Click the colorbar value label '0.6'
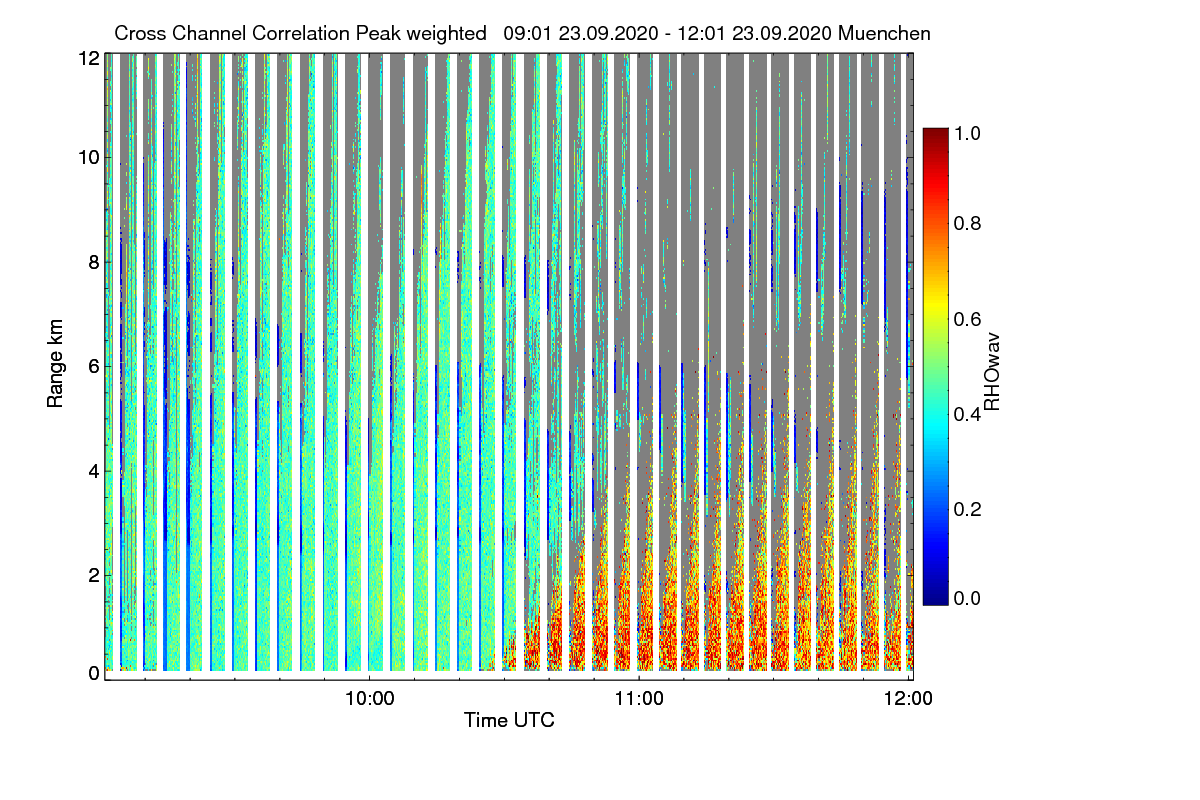The height and width of the screenshot is (800, 1200). [969, 318]
